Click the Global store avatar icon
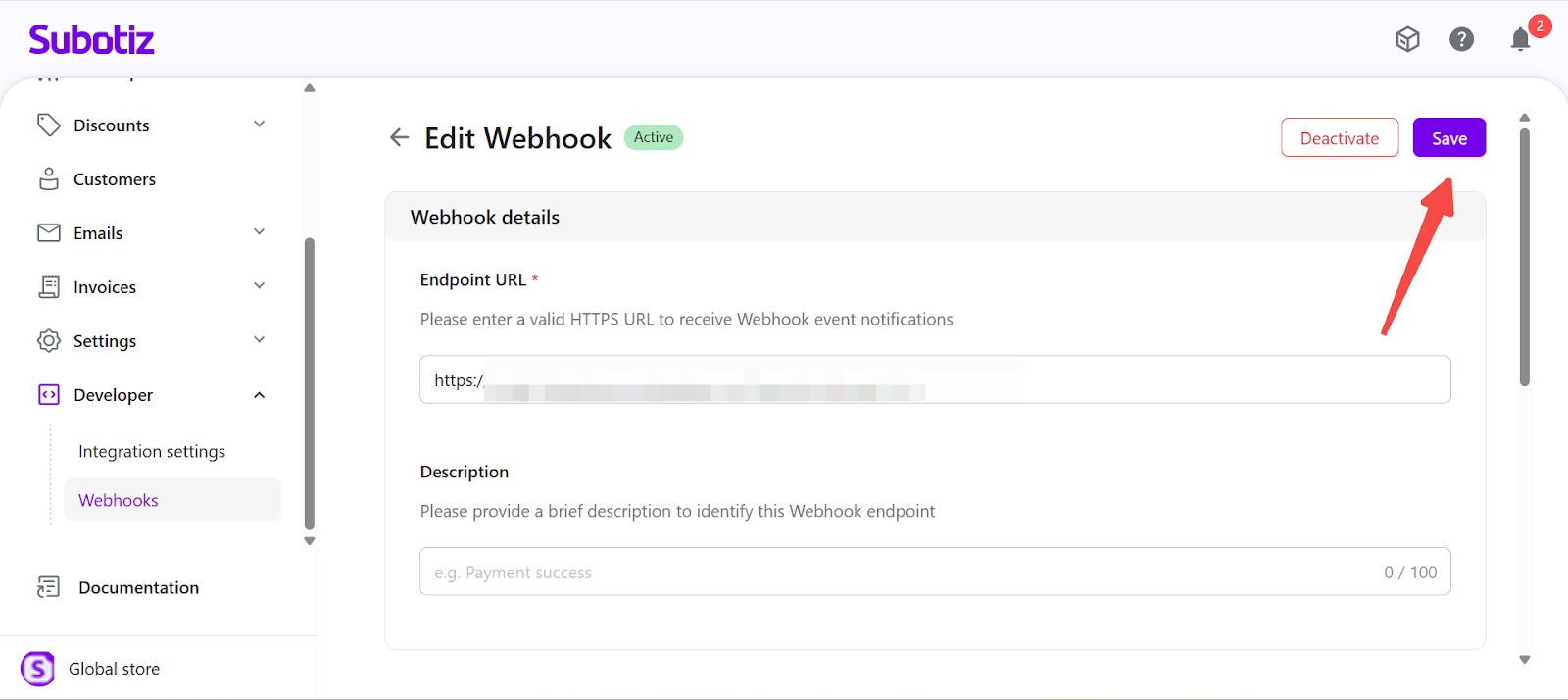This screenshot has height=700, width=1568. coord(38,669)
